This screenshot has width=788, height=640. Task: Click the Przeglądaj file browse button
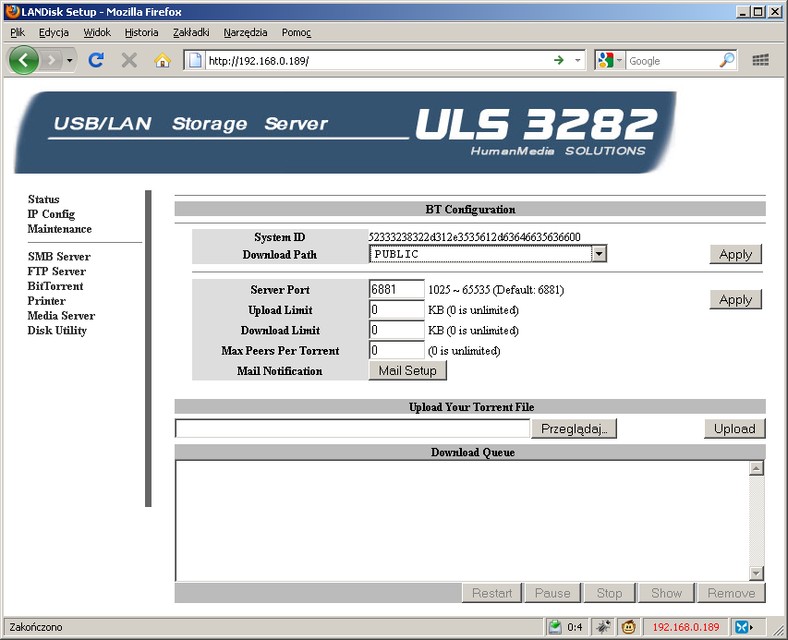click(574, 428)
